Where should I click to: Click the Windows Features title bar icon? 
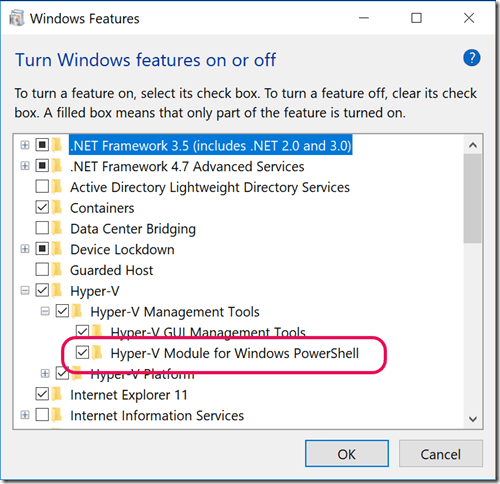pos(17,18)
